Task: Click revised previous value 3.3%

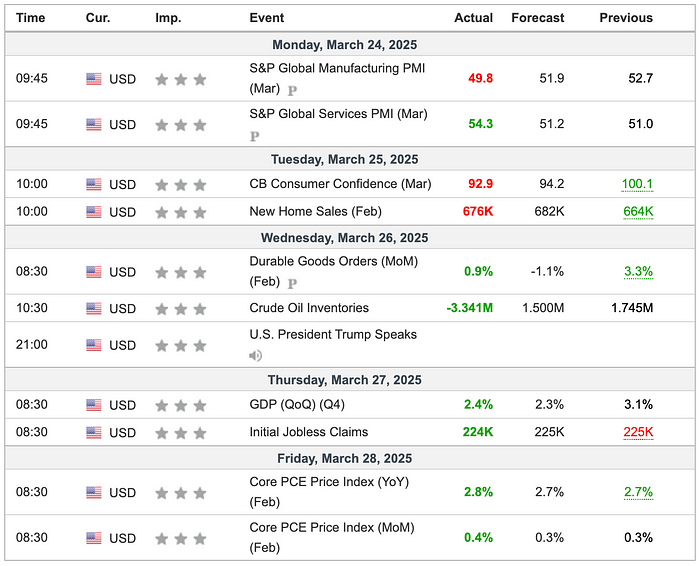Action: pyautogui.click(x=638, y=271)
